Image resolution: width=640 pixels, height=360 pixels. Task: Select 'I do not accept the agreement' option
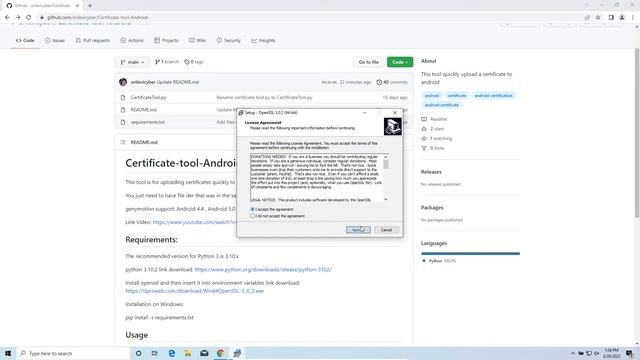[252, 216]
